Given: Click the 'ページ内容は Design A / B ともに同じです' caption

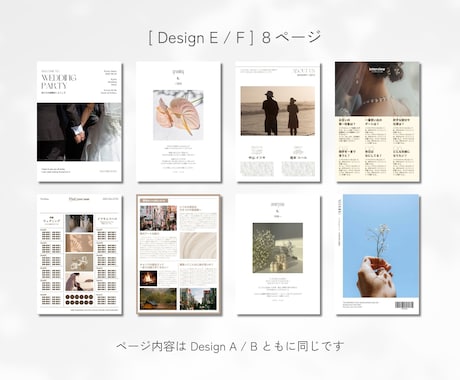Looking at the screenshot, I should [230, 346].
